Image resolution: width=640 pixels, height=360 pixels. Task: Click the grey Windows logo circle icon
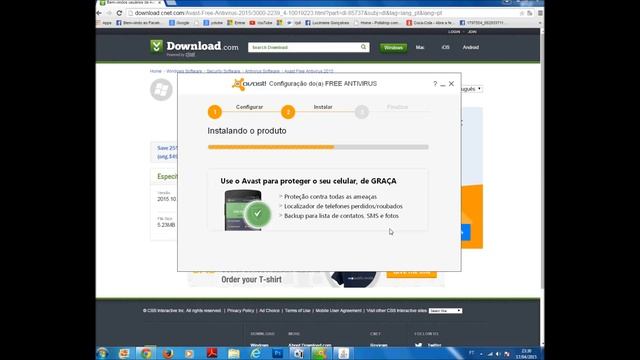point(161,90)
